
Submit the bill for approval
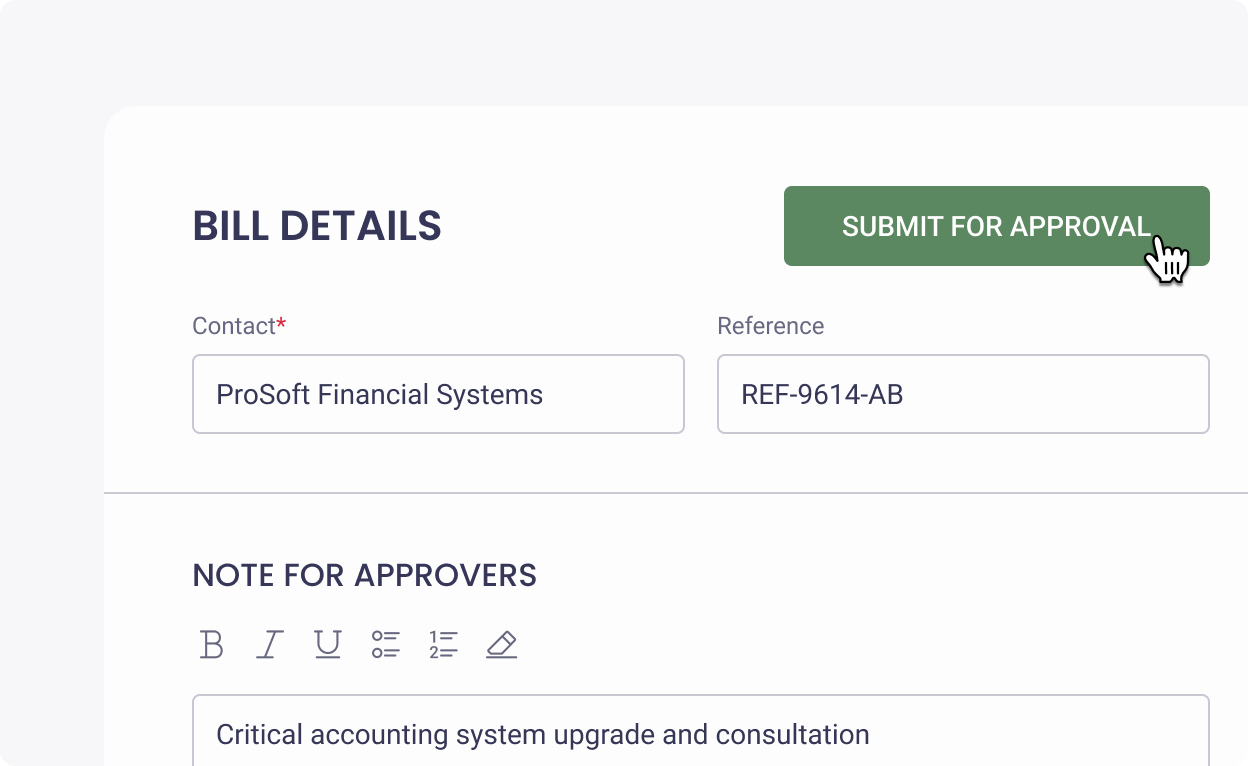click(996, 226)
